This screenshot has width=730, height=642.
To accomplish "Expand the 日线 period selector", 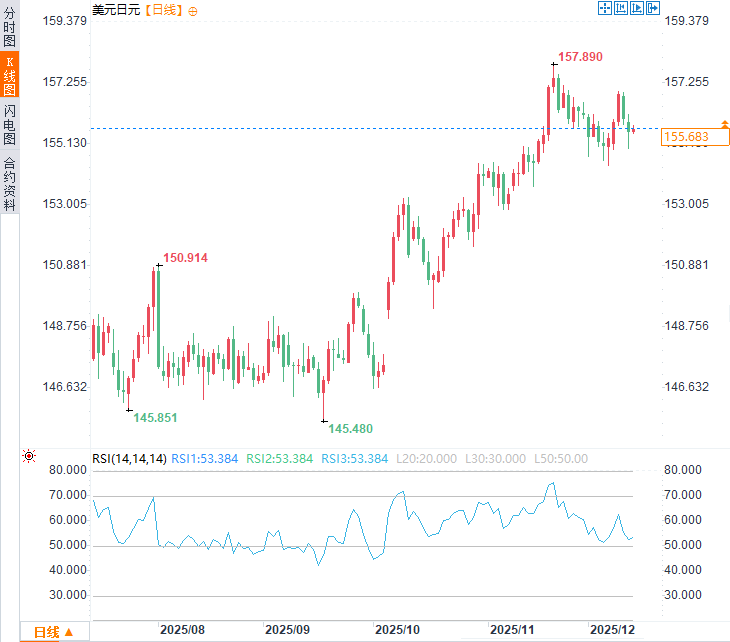I will pyautogui.click(x=54, y=632).
